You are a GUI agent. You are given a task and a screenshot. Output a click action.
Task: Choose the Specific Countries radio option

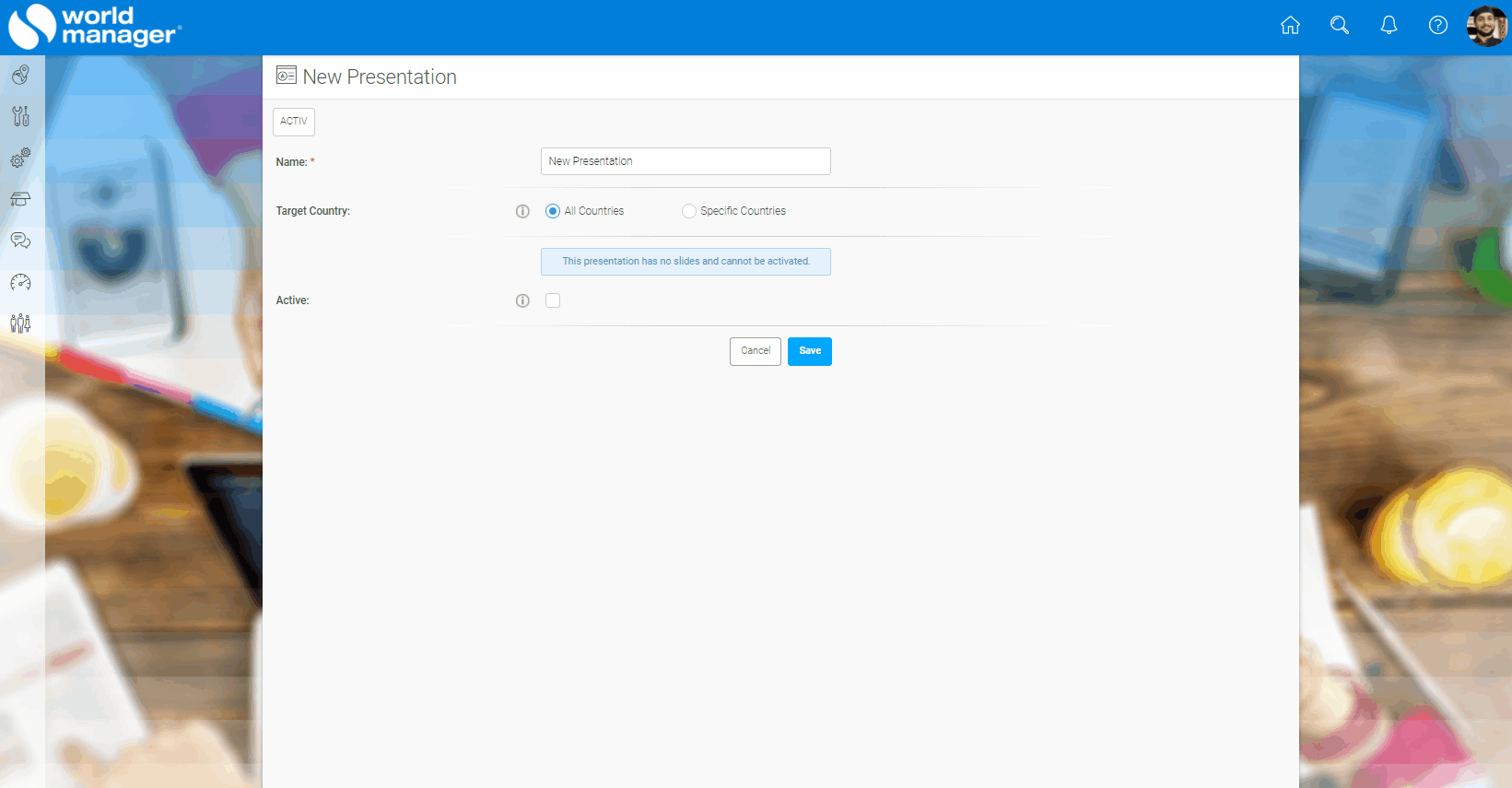click(689, 211)
